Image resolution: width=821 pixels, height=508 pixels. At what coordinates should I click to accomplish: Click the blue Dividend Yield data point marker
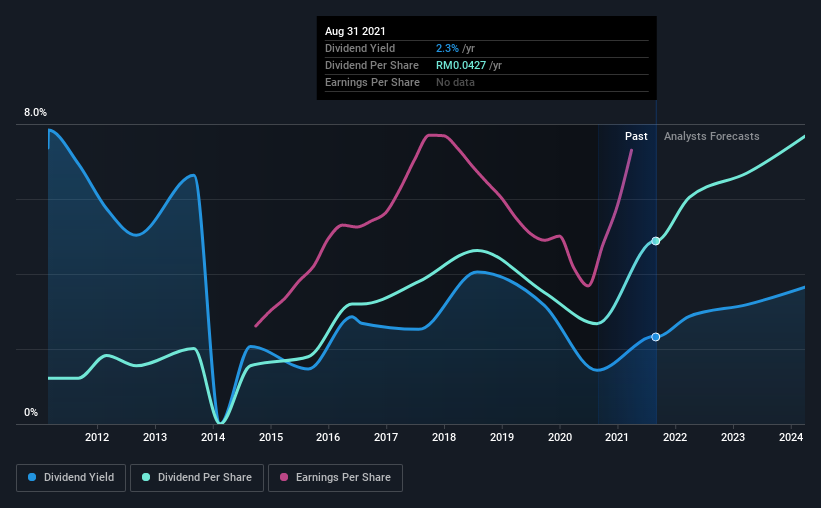point(656,337)
